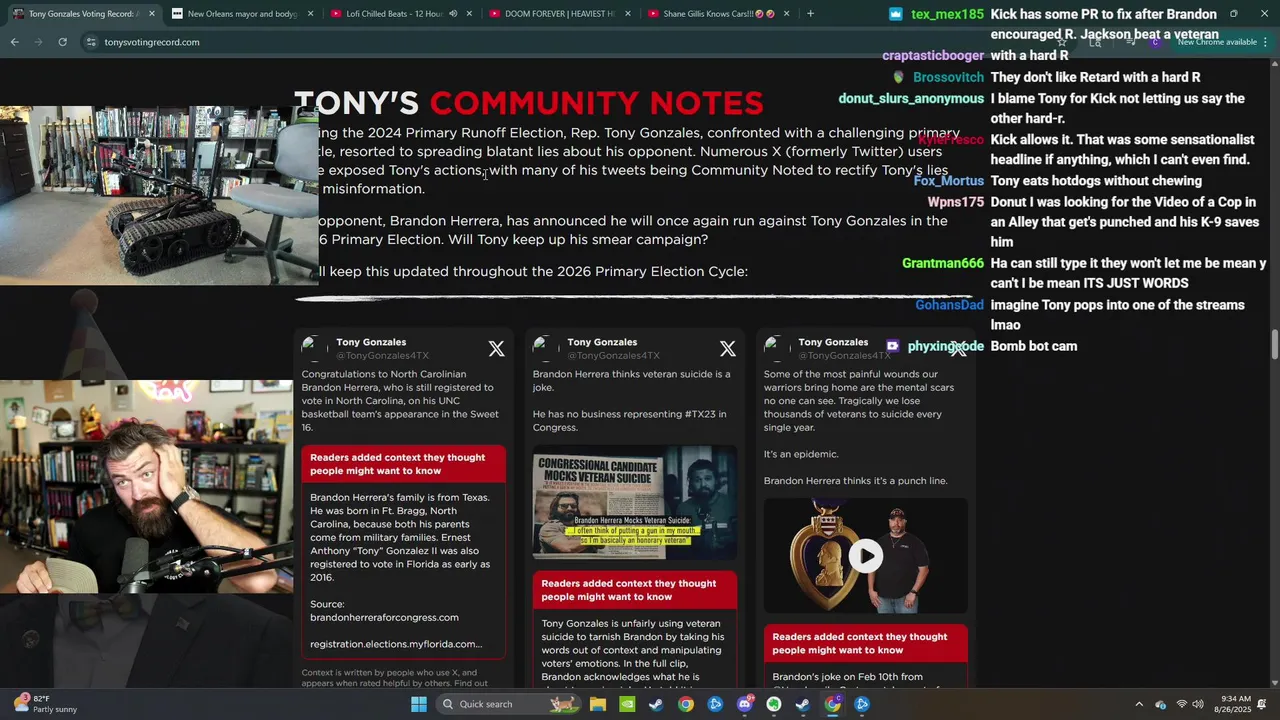Viewport: 1280px width, 720px height.
Task: Close the DOOM FOREVER tab
Action: (627, 14)
